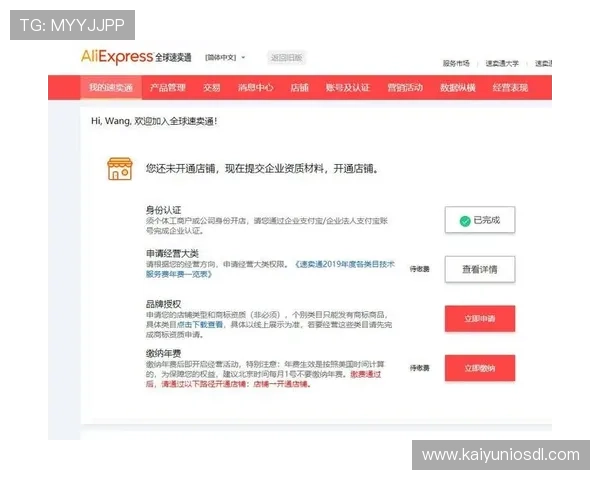Open the 营销活动 menu
The height and width of the screenshot is (480, 600).
pos(405,87)
